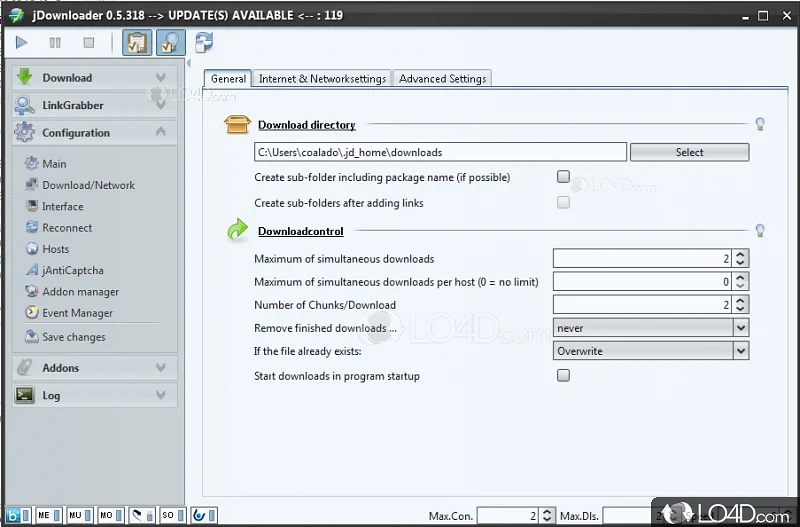
Task: Increase Number of Chunks/Download
Action: (x=740, y=300)
